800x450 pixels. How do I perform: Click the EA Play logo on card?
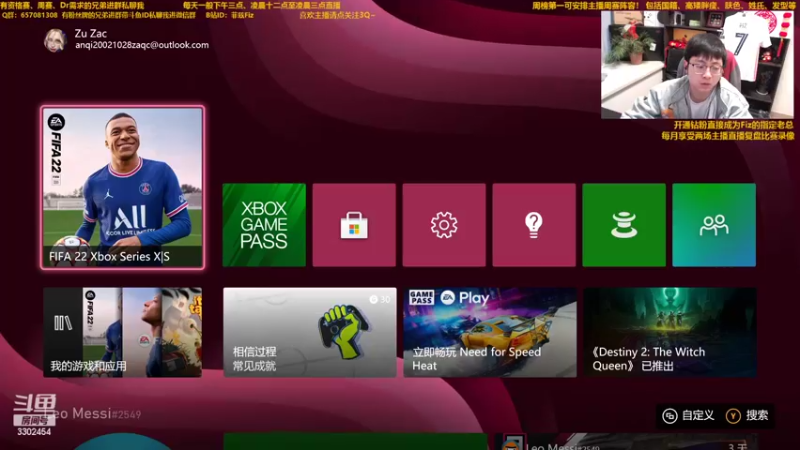click(465, 297)
